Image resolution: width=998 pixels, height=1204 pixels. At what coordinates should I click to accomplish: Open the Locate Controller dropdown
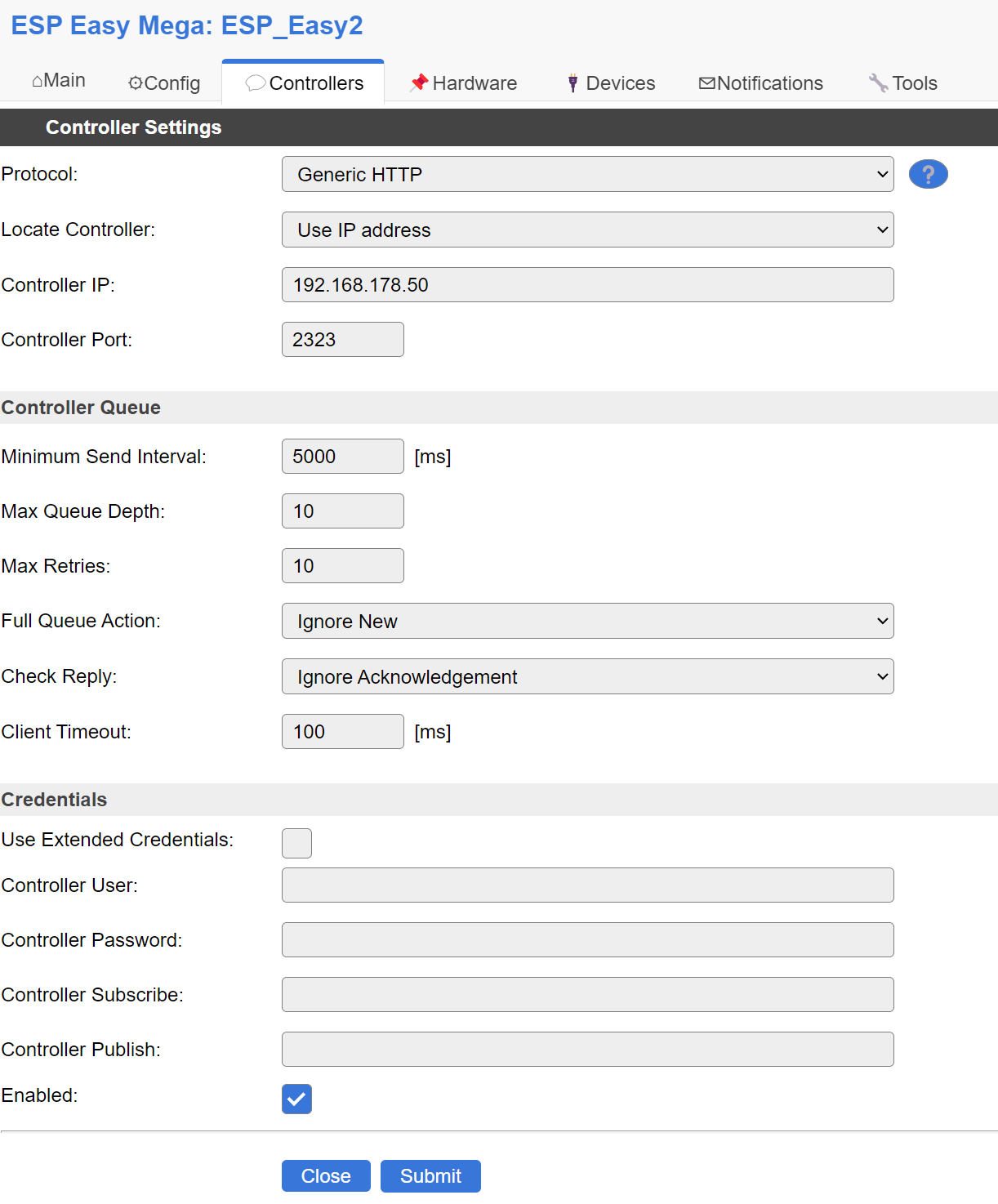588,230
